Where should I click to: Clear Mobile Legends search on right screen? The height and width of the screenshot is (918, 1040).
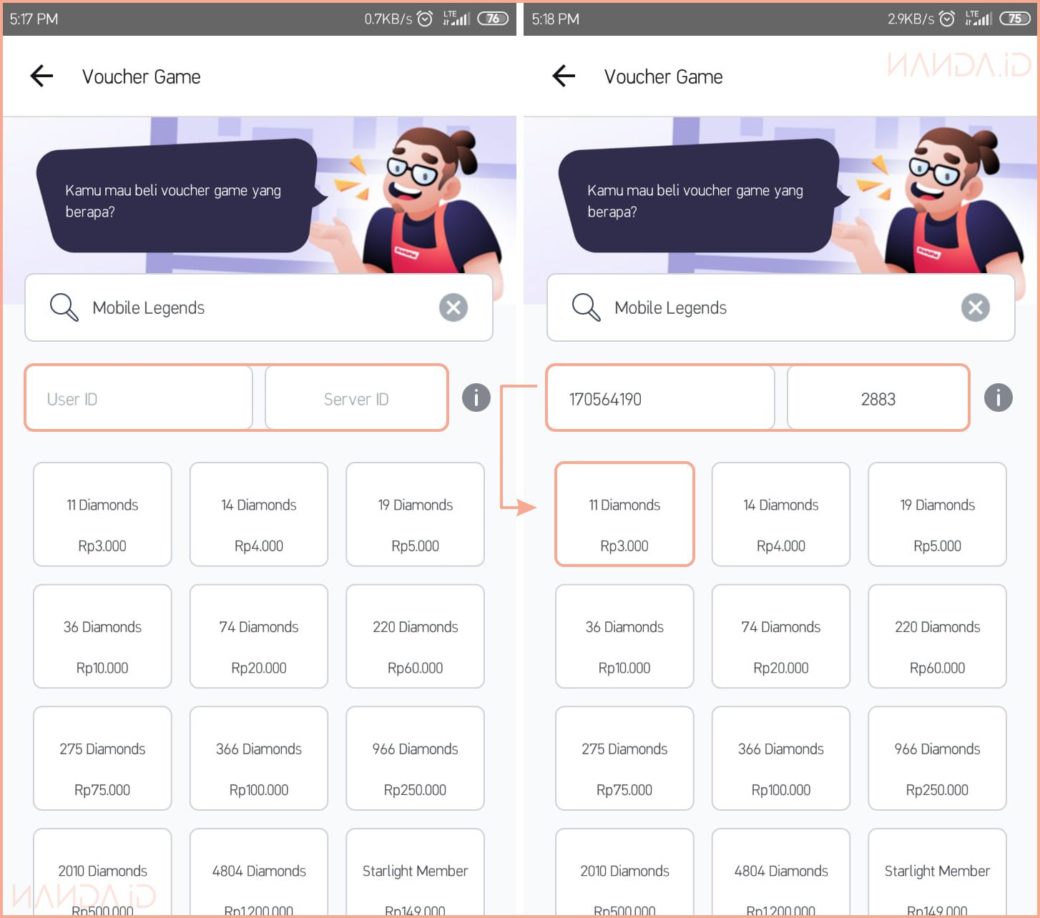(976, 308)
